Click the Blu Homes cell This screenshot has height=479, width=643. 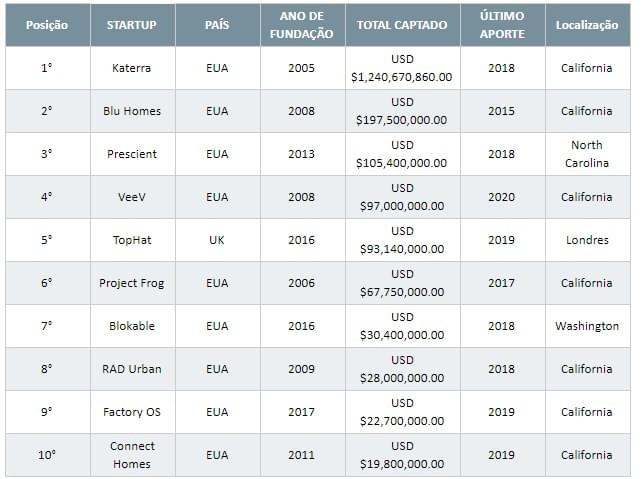tap(132, 111)
